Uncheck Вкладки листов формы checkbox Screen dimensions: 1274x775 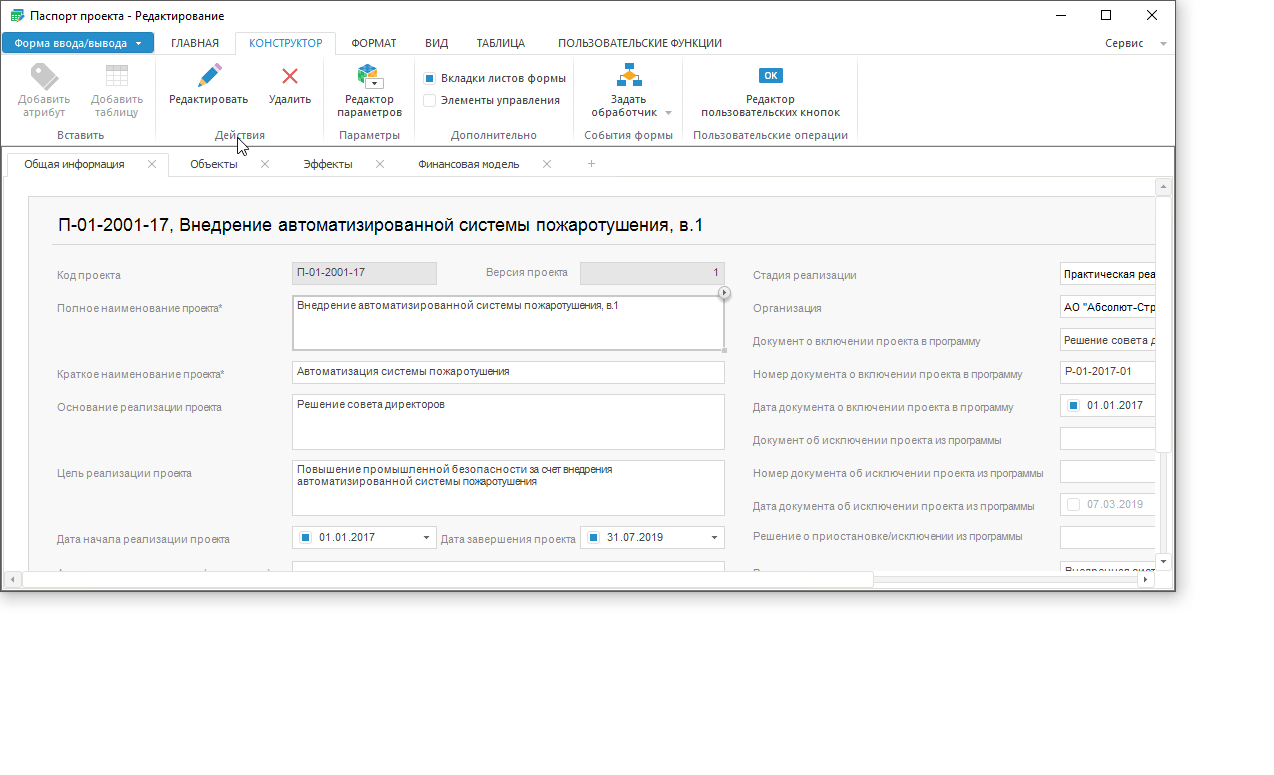[x=429, y=78]
